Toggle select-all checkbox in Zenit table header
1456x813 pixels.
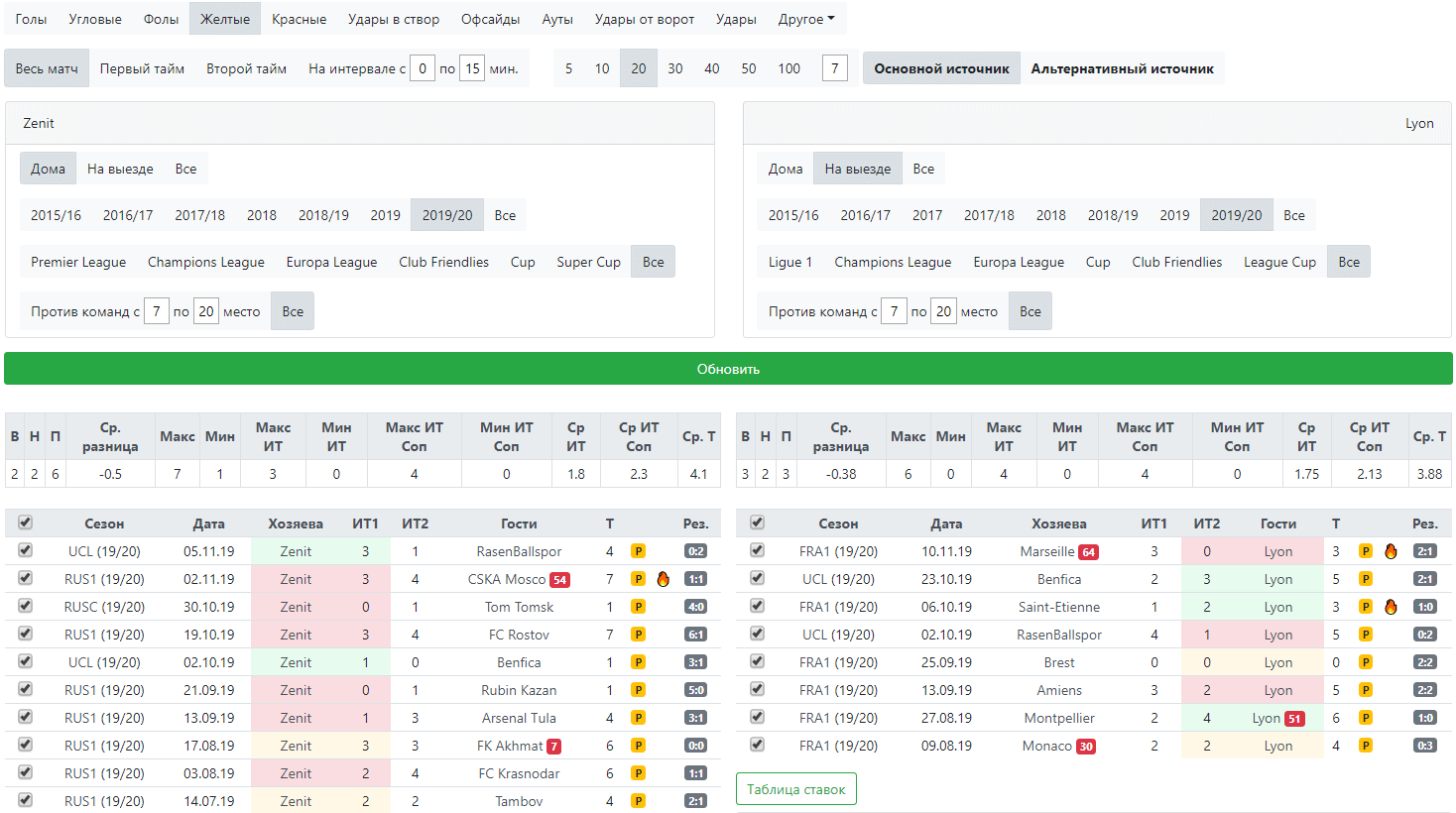(25, 523)
